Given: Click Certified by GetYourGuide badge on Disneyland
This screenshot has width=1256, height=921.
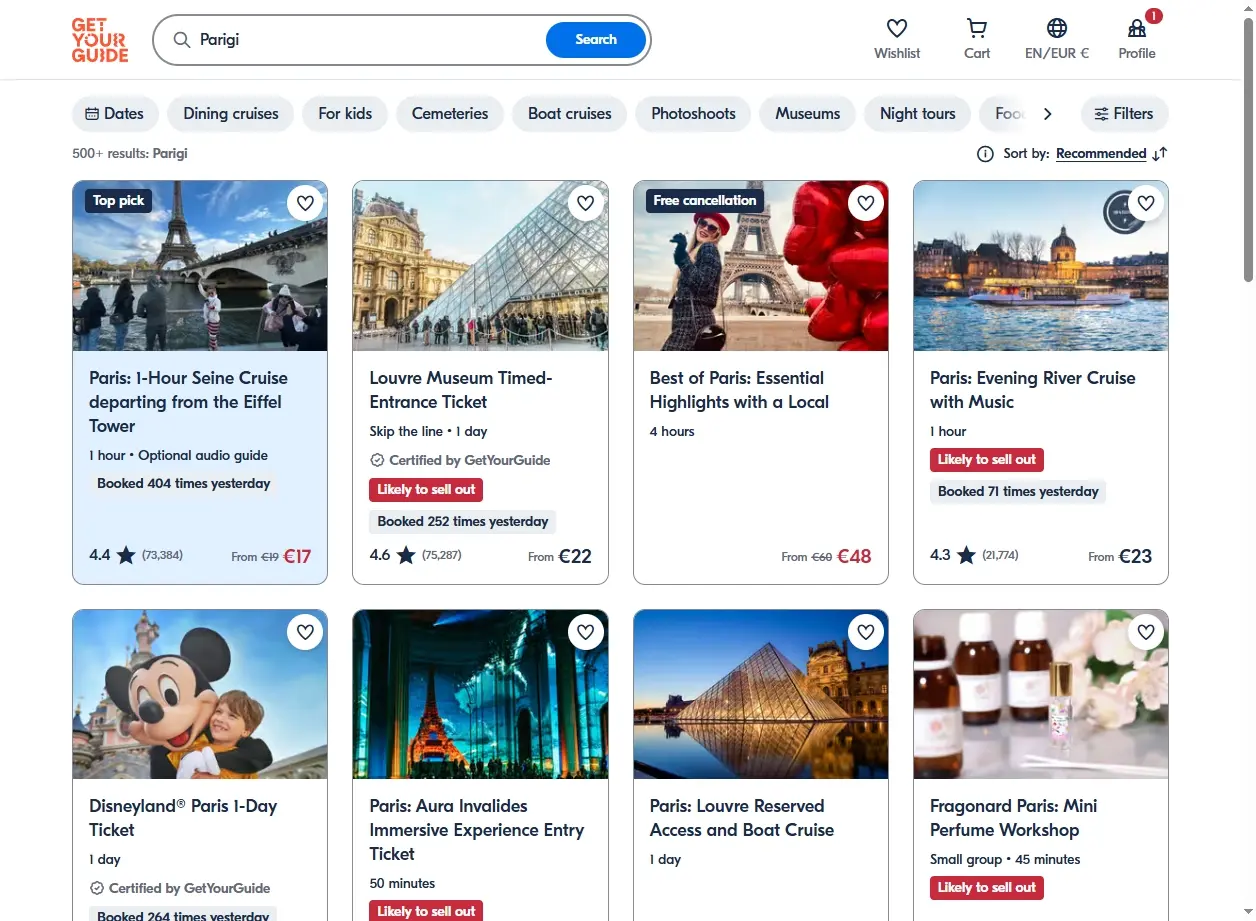Looking at the screenshot, I should (180, 888).
